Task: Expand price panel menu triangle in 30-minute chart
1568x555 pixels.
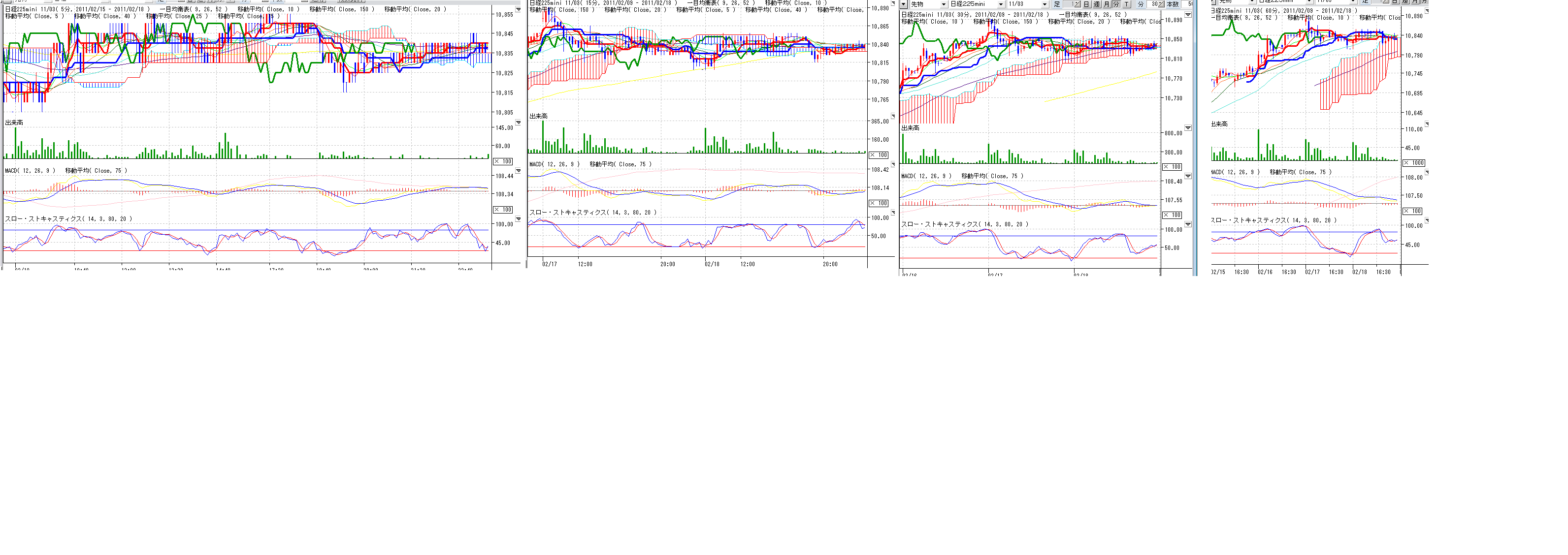Action: [1187, 15]
